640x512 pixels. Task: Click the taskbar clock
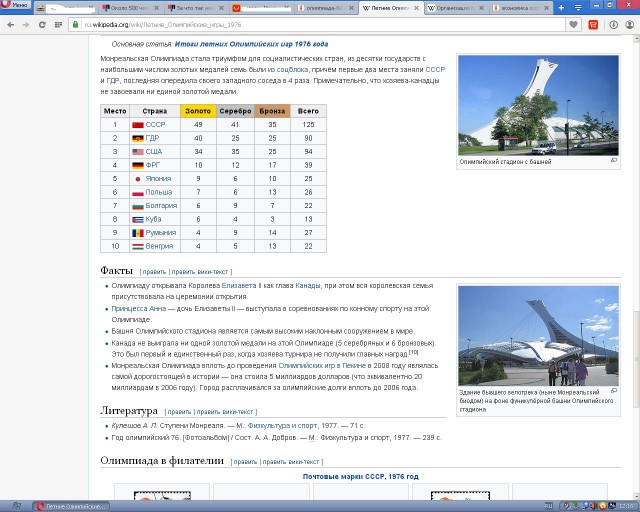626,506
